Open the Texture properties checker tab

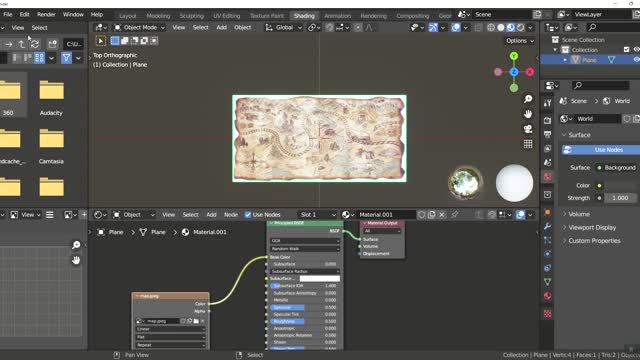tap(548, 313)
